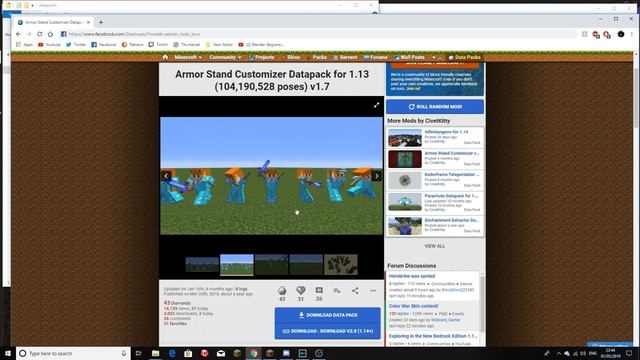The image size is (640, 360).
Task: Open the Patreon bookmark
Action: click(x=133, y=44)
